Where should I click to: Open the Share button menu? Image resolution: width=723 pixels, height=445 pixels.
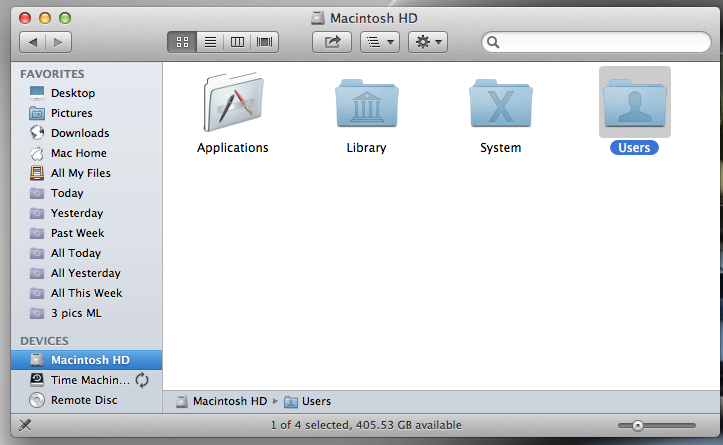pyautogui.click(x=332, y=42)
